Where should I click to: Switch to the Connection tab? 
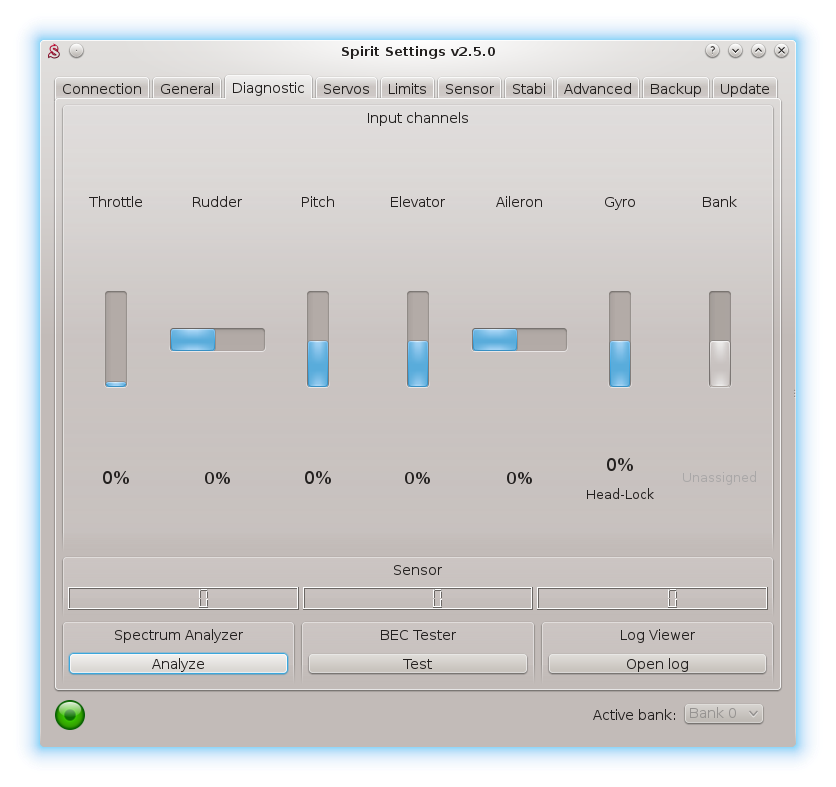102,89
